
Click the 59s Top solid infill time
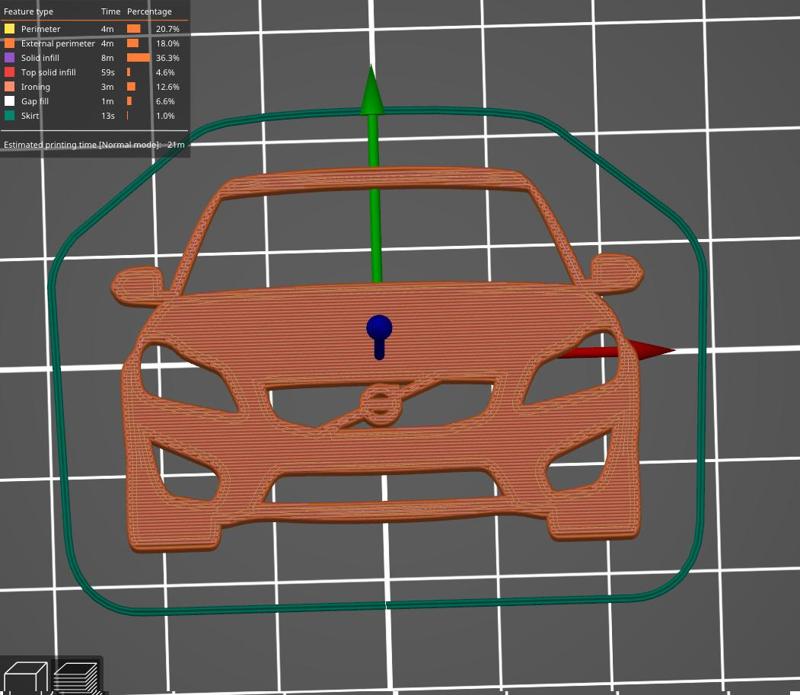[x=108, y=72]
